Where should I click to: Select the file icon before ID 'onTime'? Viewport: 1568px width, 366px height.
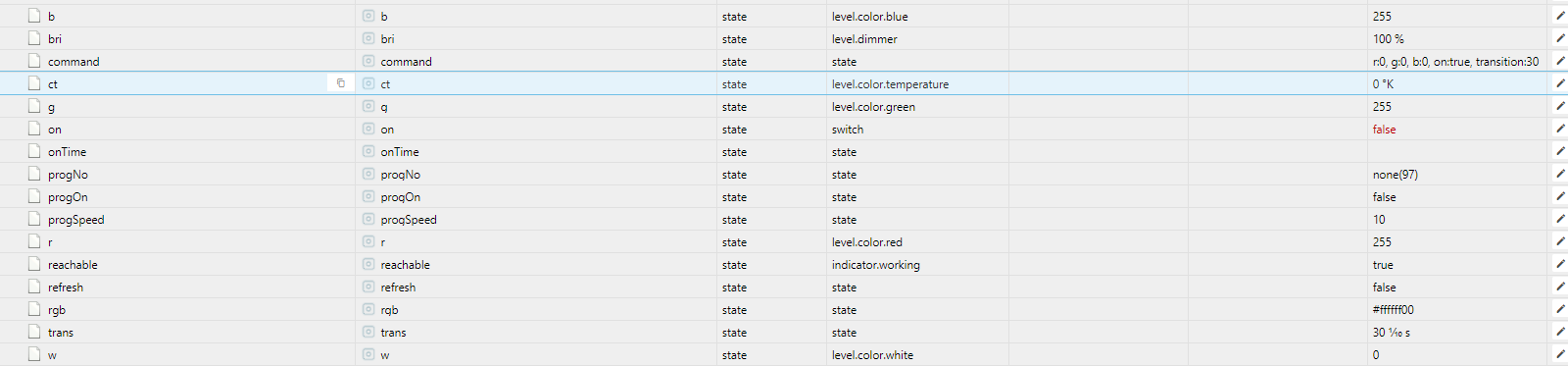point(34,151)
